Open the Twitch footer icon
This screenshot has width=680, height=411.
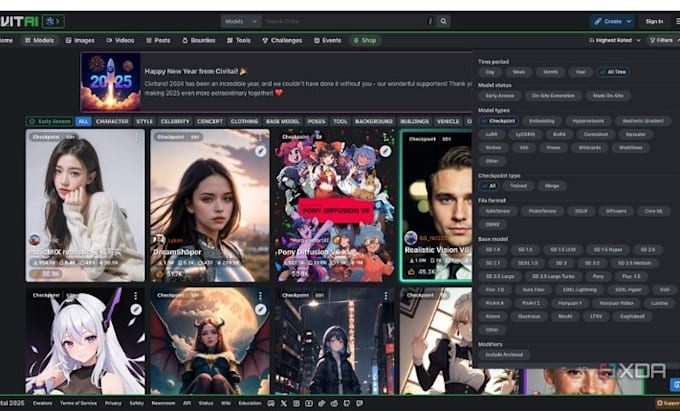click(359, 403)
